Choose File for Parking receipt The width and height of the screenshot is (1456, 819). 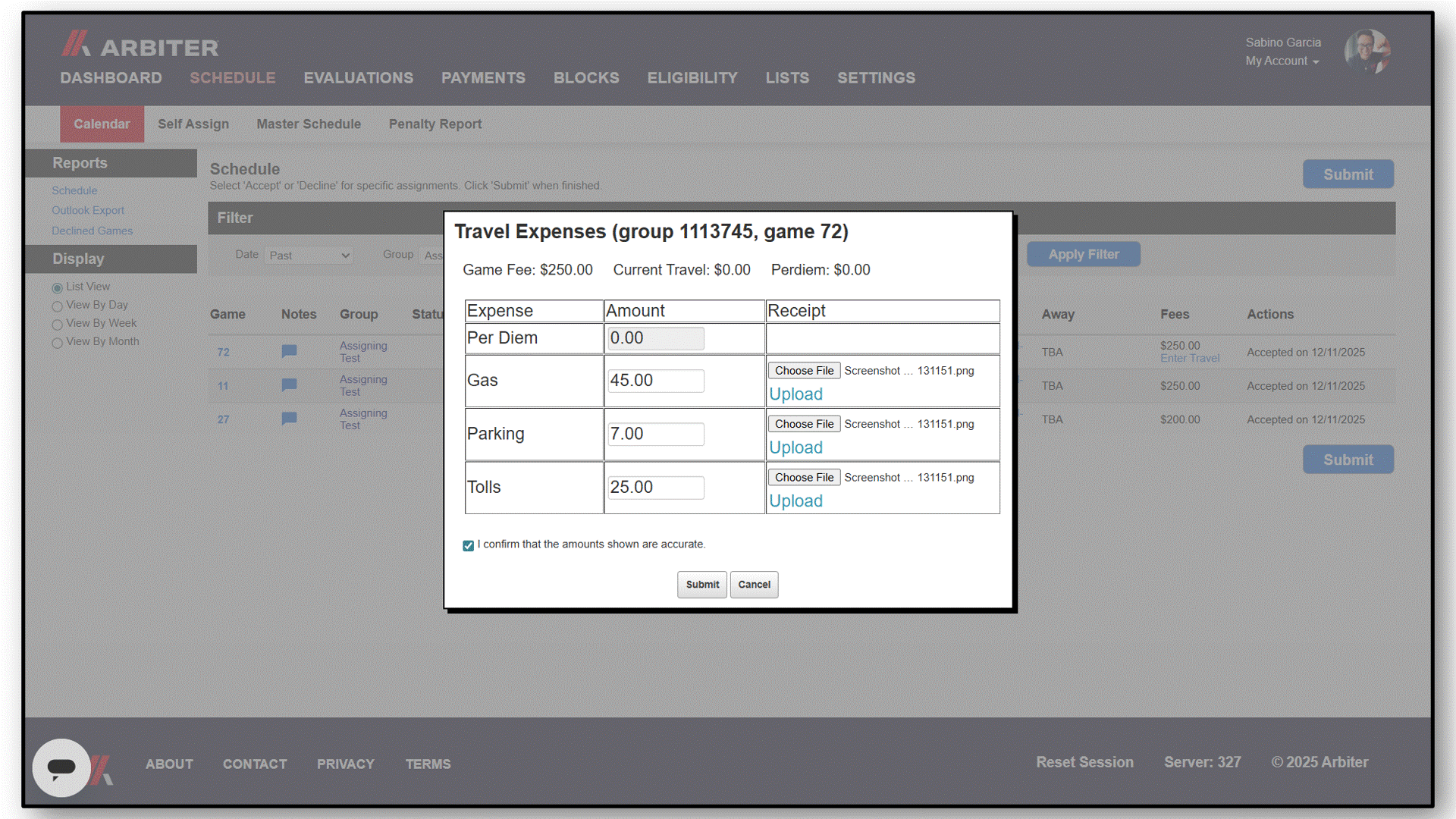click(x=804, y=424)
